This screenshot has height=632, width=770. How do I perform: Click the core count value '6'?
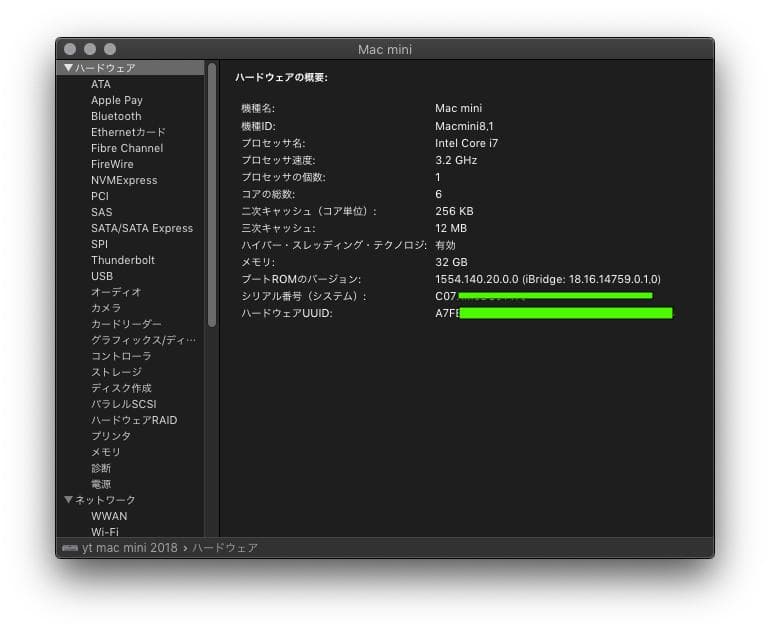click(439, 194)
